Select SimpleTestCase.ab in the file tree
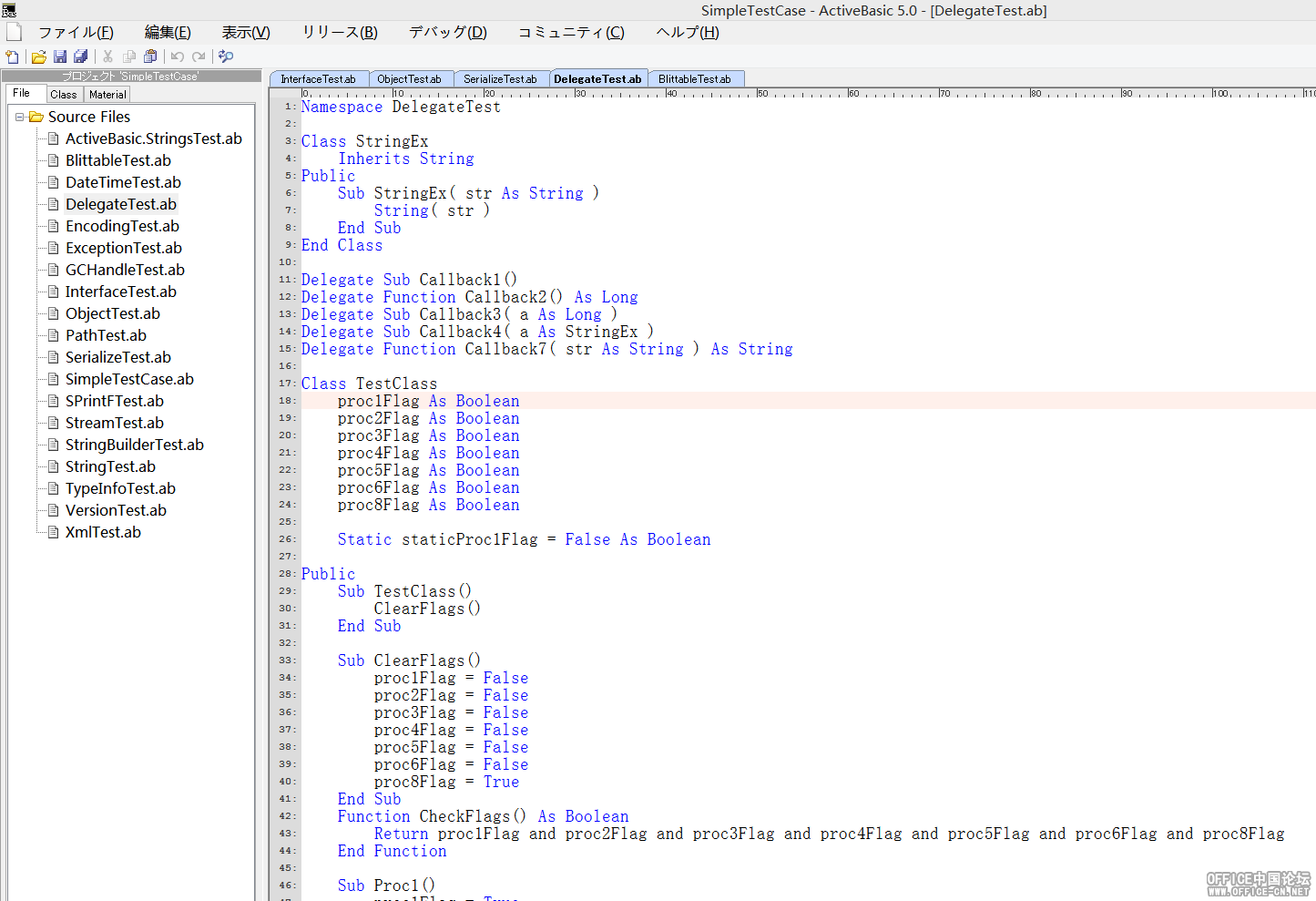Viewport: 1316px width, 901px height. [129, 379]
